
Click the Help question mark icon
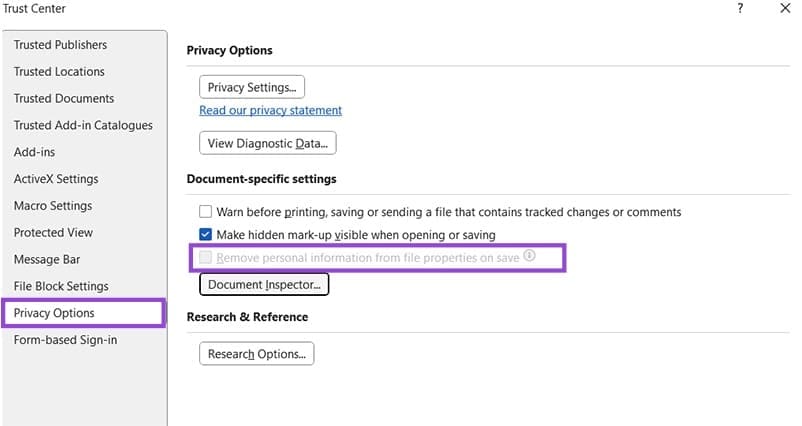pos(740,9)
